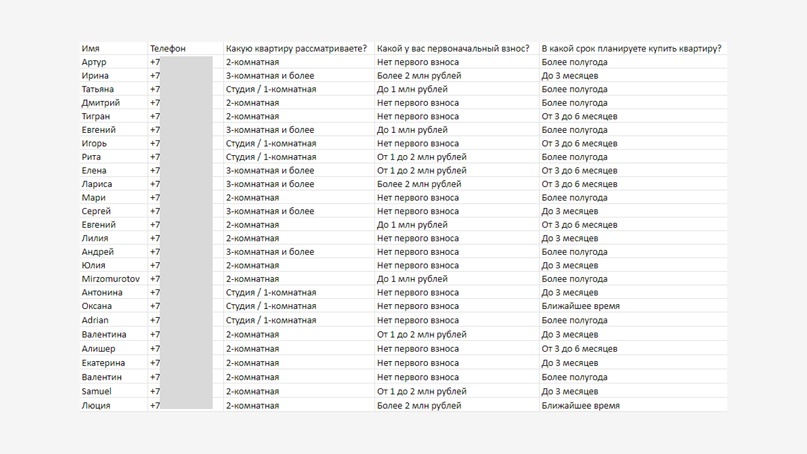Click Люция's "Ближайшее время" cell

click(580, 405)
